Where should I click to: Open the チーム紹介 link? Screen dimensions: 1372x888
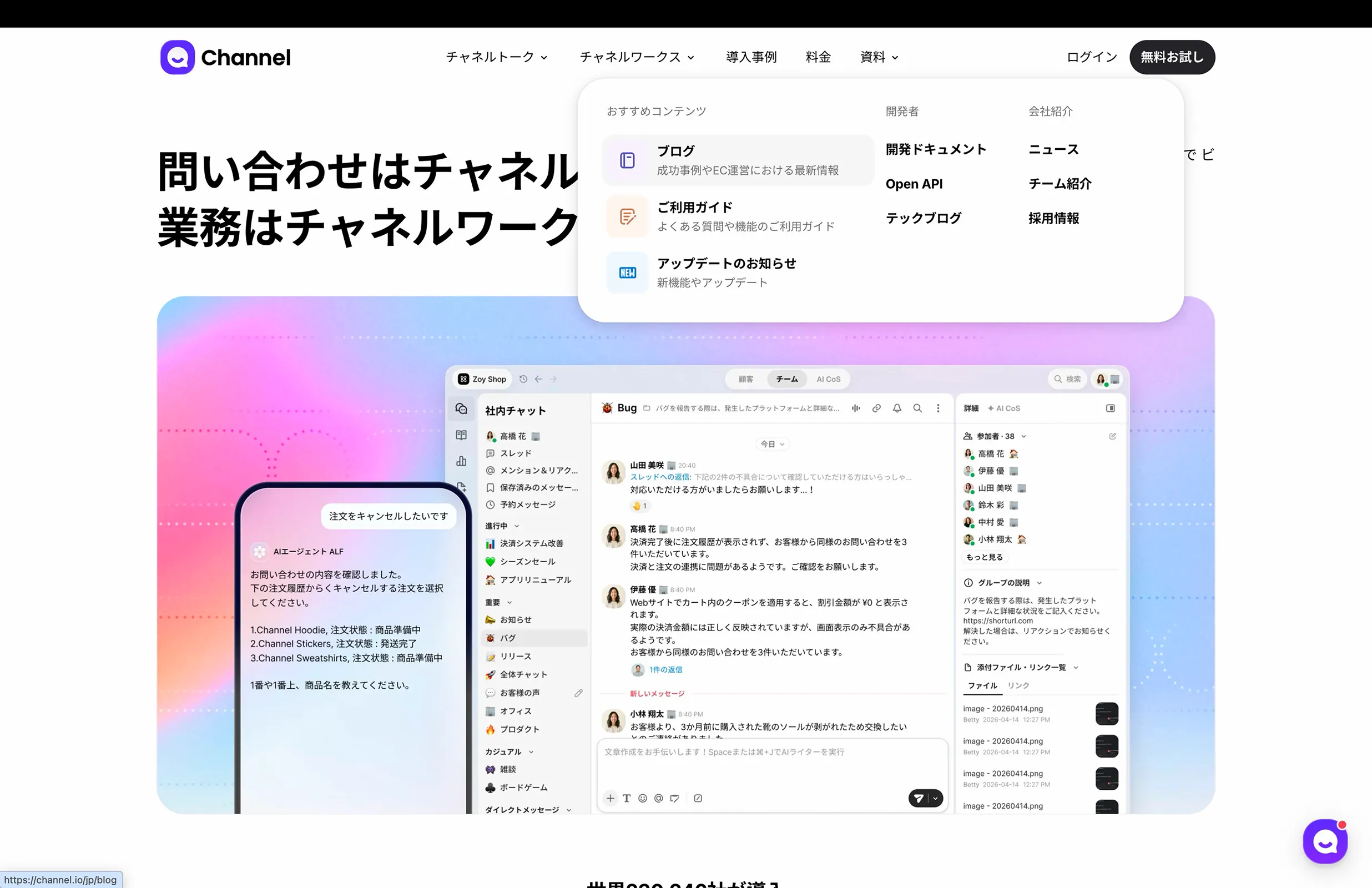1060,184
